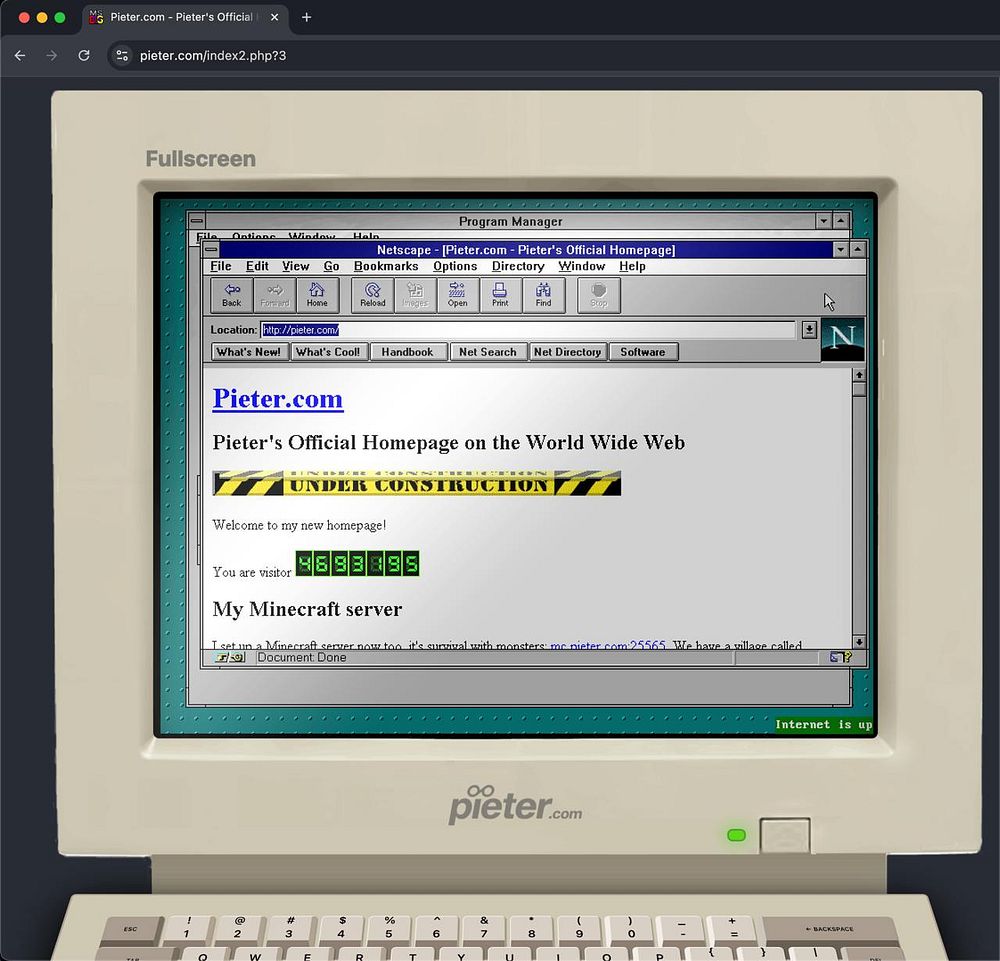
Task: Open the Bookmarks menu in Netscape
Action: pos(386,266)
